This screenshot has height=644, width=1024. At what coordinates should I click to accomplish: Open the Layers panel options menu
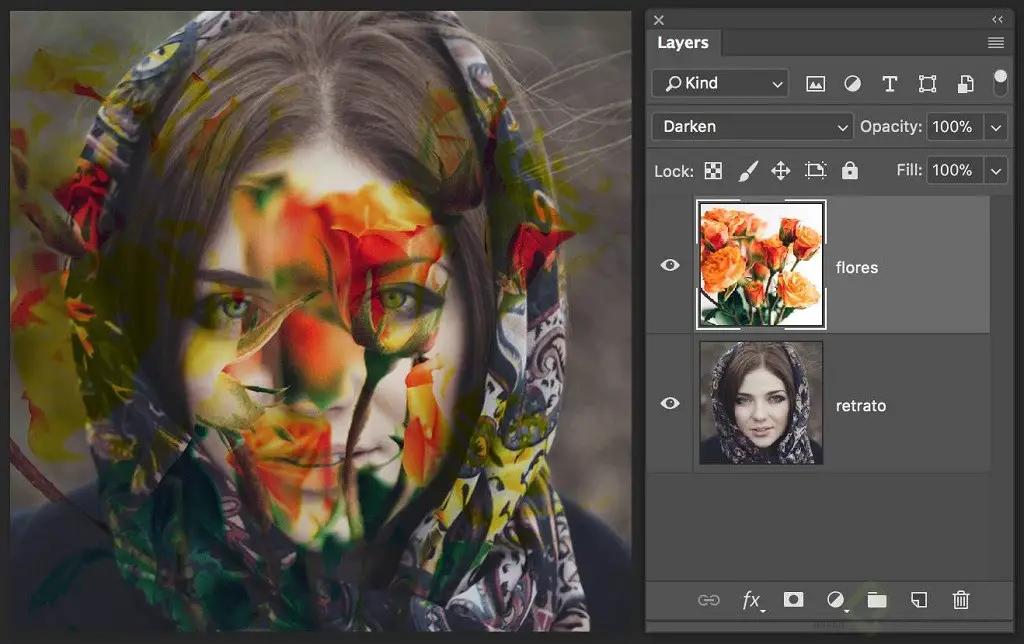pos(995,43)
